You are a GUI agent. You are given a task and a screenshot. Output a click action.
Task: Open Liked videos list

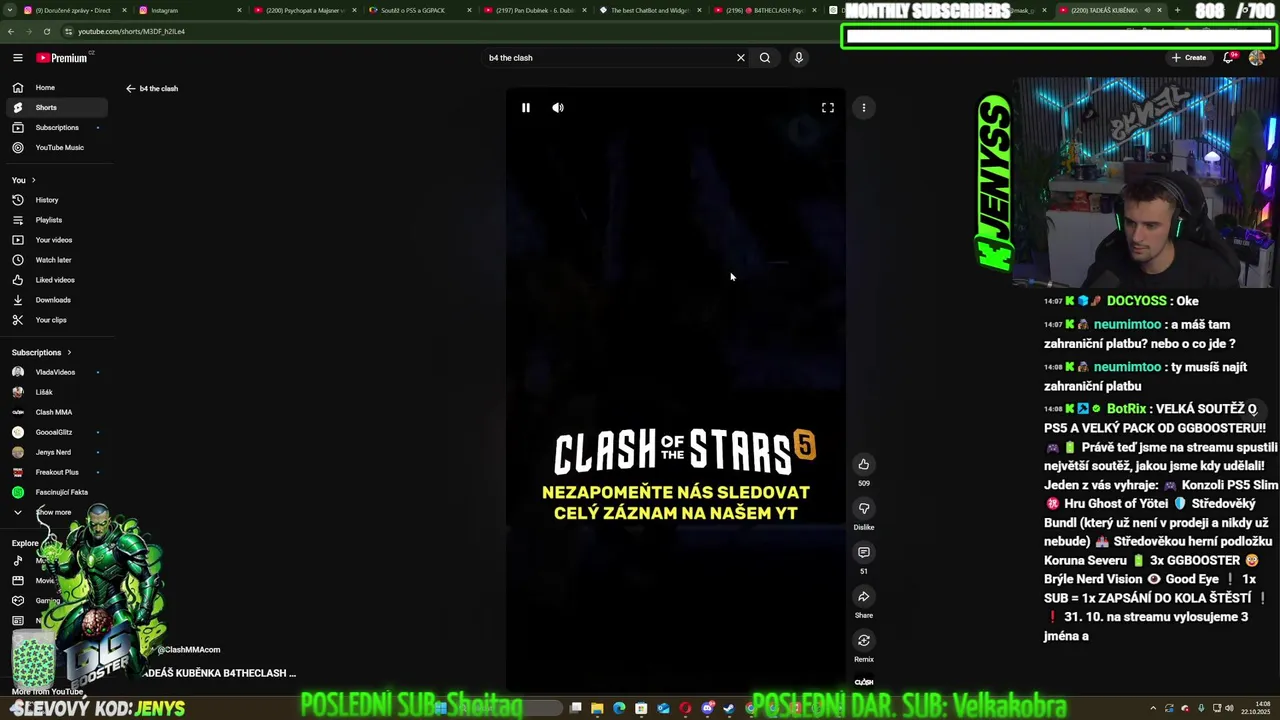click(x=56, y=280)
